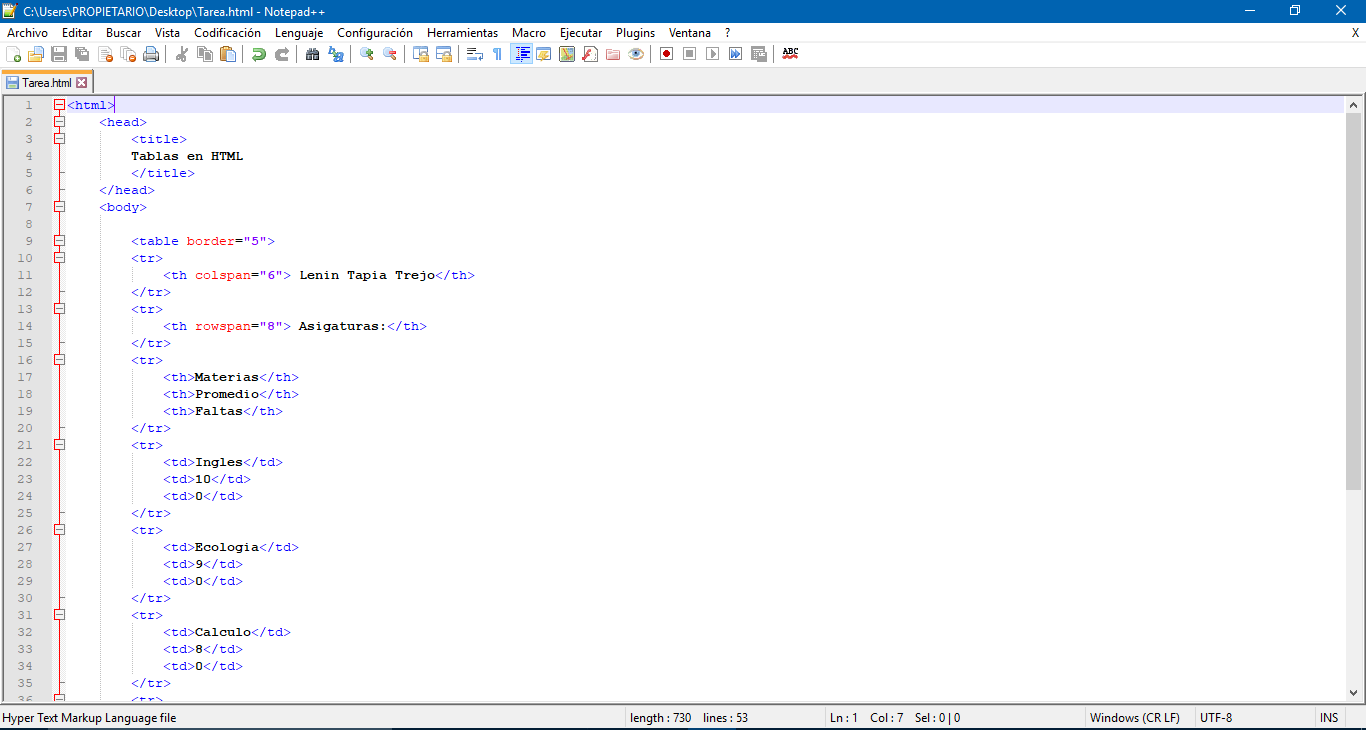
Task: Enable Monitoring with the eye icon
Action: tap(634, 53)
